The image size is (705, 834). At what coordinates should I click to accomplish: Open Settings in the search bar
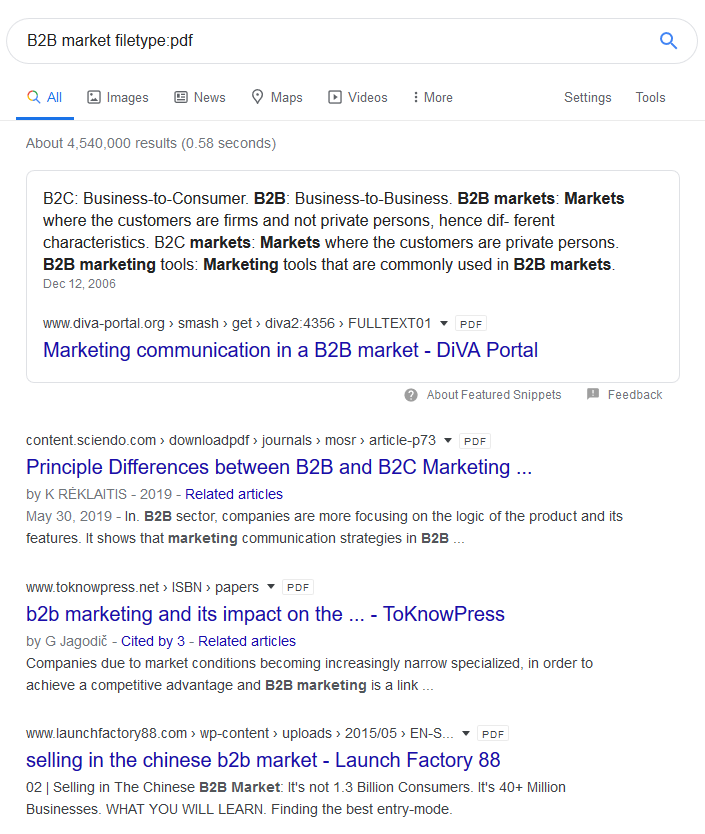[587, 97]
